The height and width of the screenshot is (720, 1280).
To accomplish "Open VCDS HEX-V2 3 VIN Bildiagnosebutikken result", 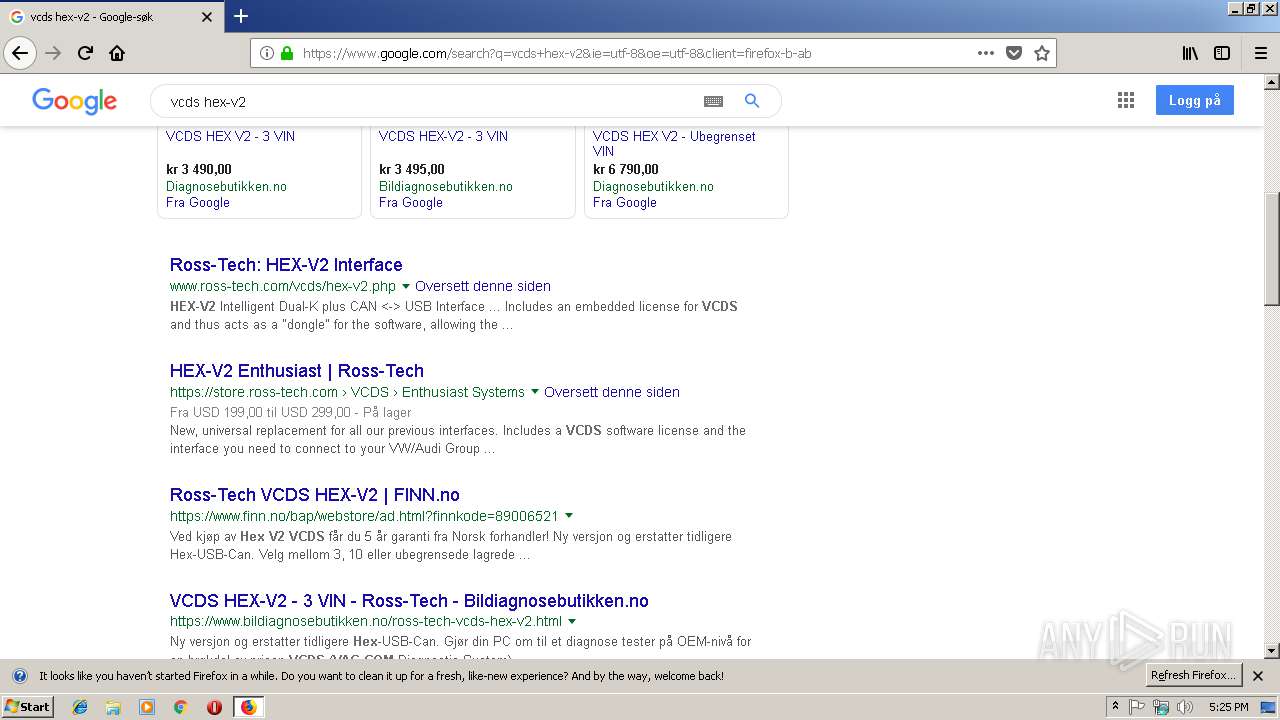I will [x=409, y=601].
